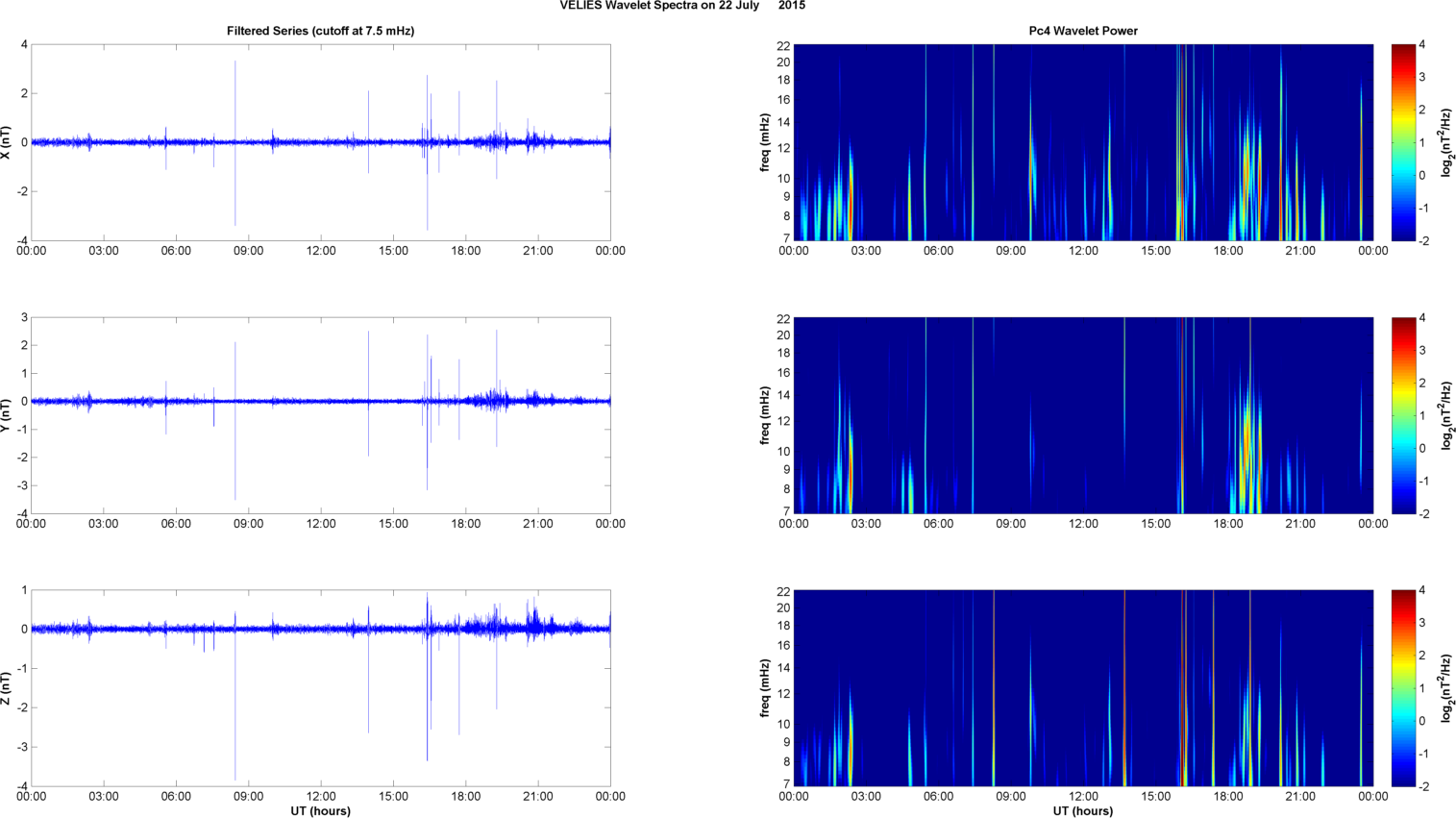Click the colorbar beside the middle spectrogram

1403,415
